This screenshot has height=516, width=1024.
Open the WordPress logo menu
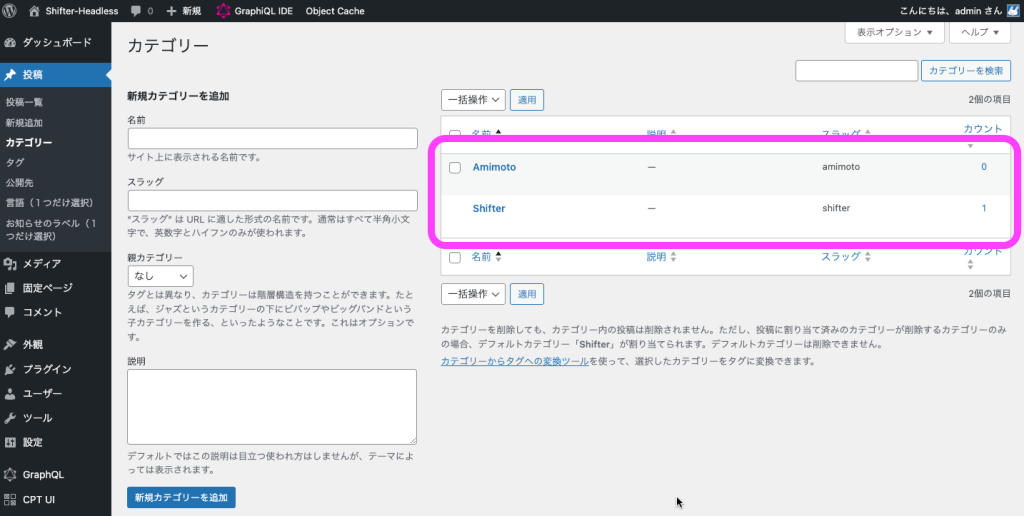(x=10, y=10)
